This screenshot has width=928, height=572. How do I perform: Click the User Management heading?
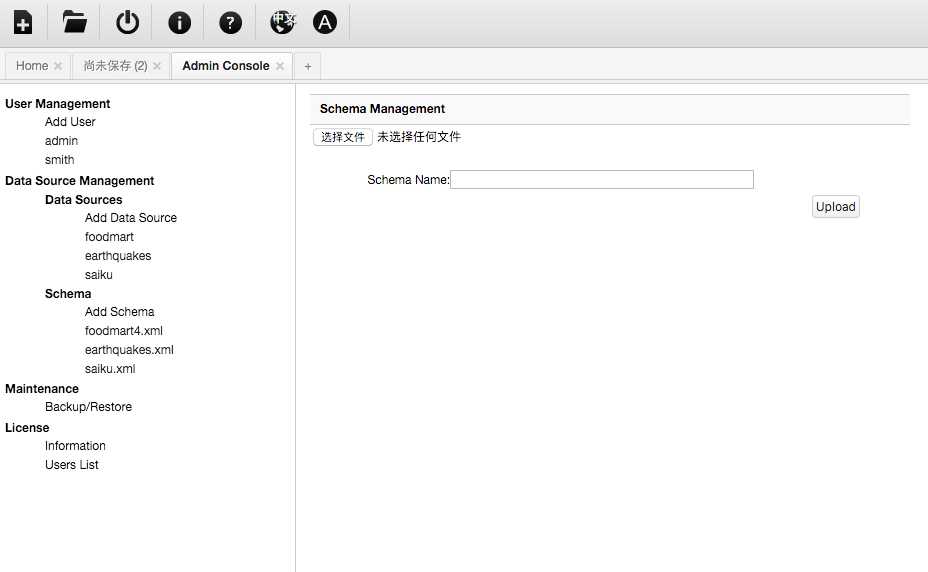tap(57, 104)
